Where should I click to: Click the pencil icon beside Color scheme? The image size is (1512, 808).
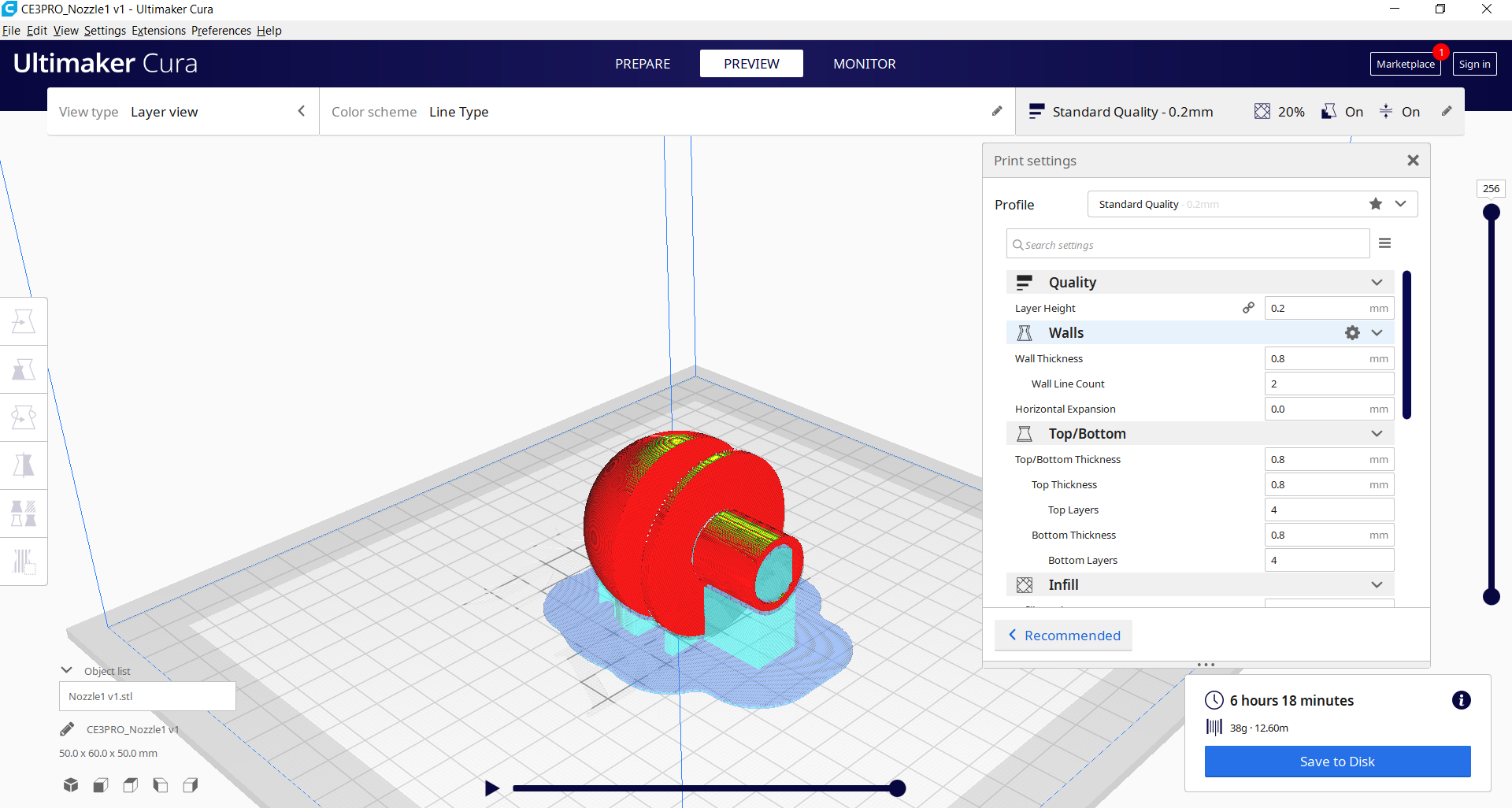point(997,111)
